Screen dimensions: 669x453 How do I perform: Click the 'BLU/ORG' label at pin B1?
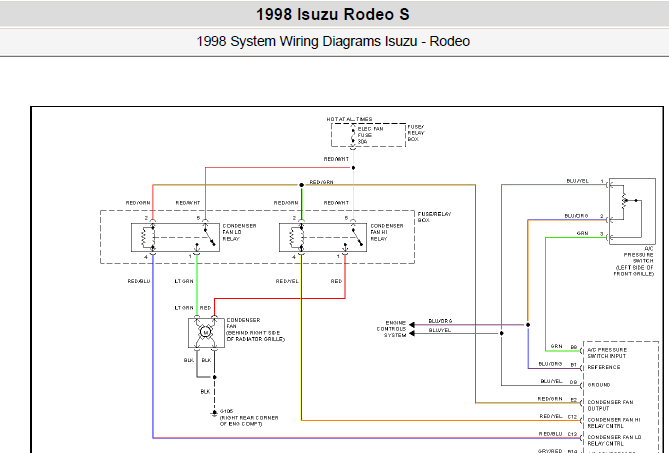point(550,364)
